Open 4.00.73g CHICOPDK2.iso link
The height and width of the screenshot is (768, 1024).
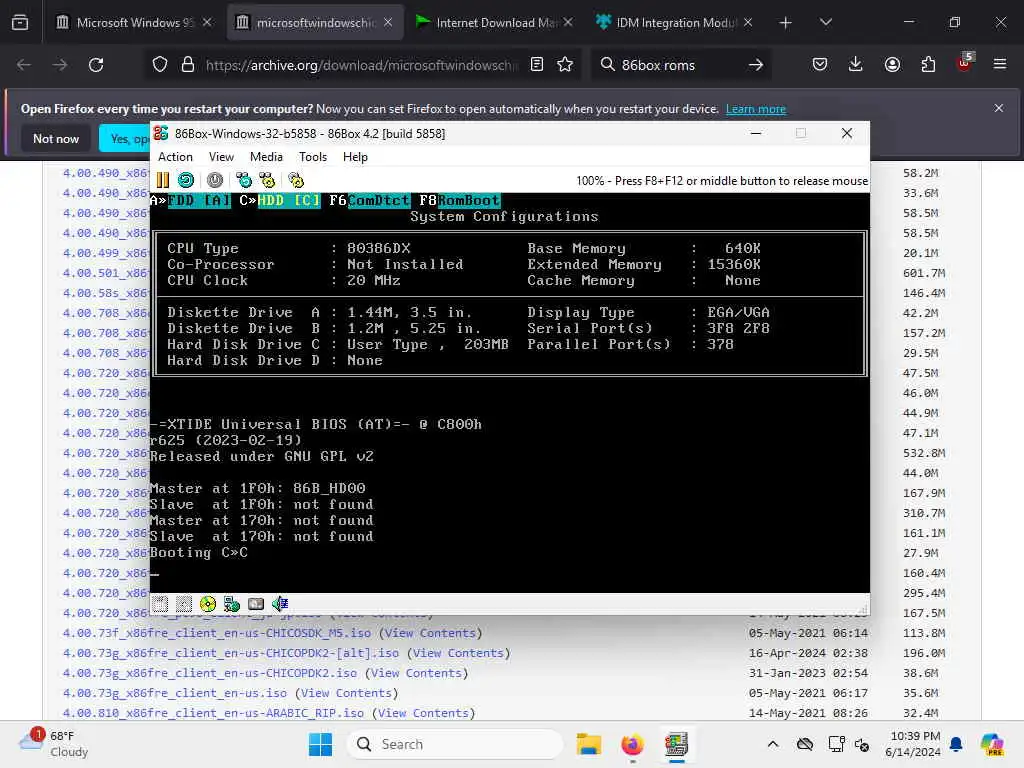click(x=210, y=673)
